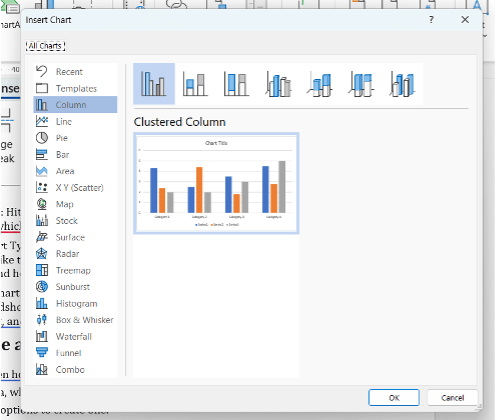The image size is (496, 420).
Task: Choose the Stacked Column subtype icon
Action: [195, 84]
